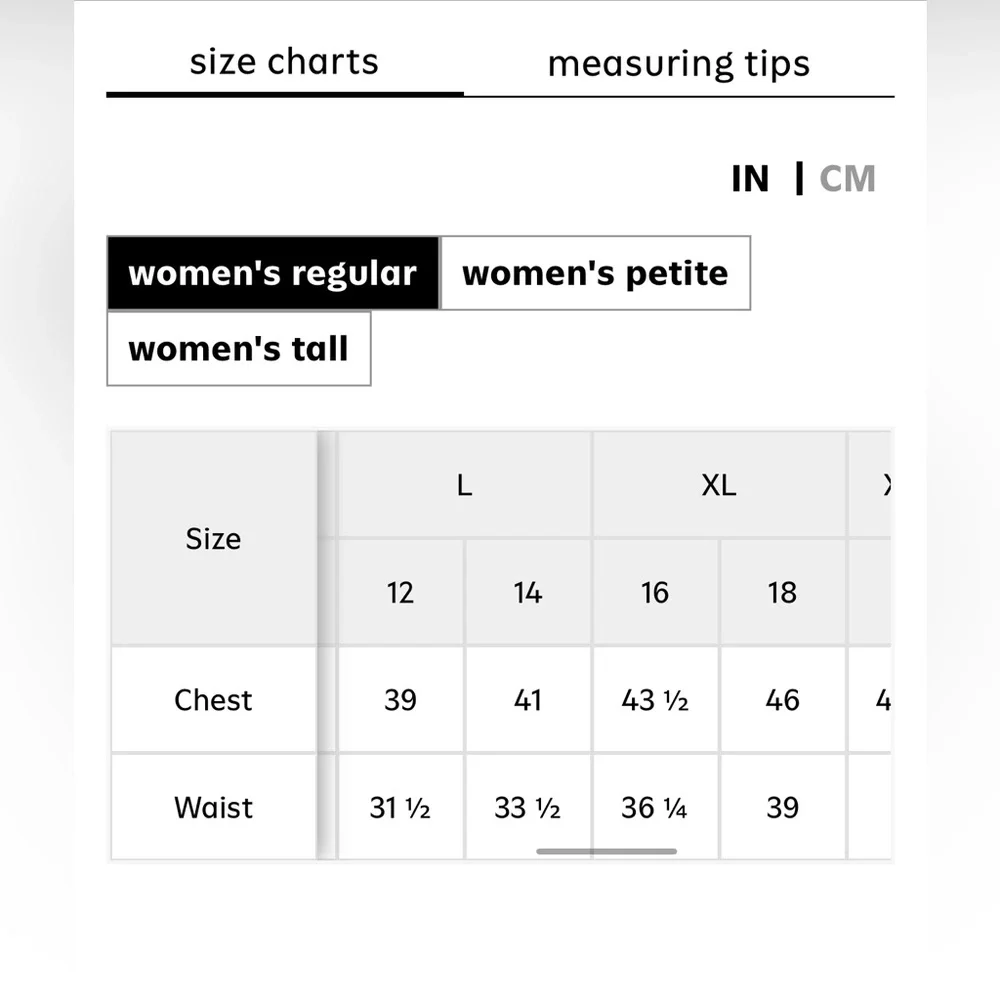
Task: Switch to the size charts tab
Action: (284, 63)
